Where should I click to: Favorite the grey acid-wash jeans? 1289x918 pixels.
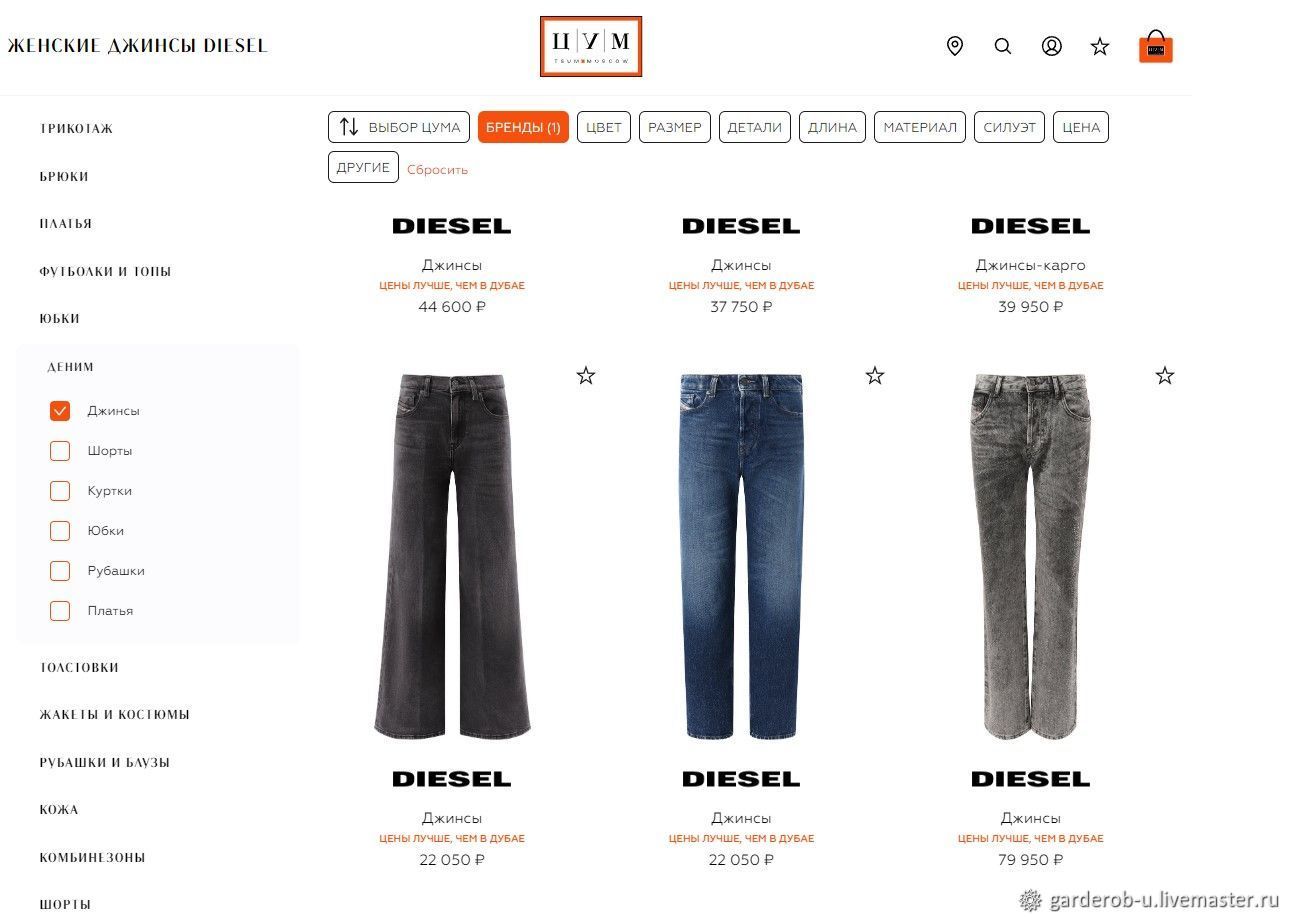[x=1165, y=376]
